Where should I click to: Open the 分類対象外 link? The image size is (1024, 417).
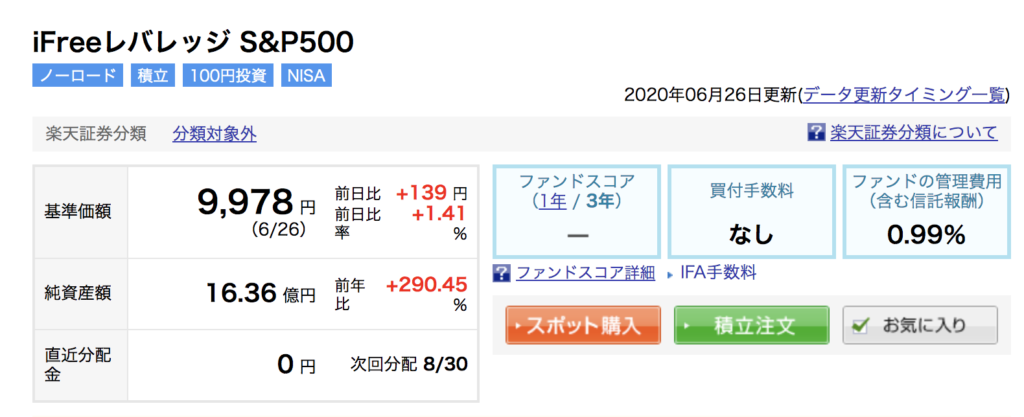click(214, 134)
